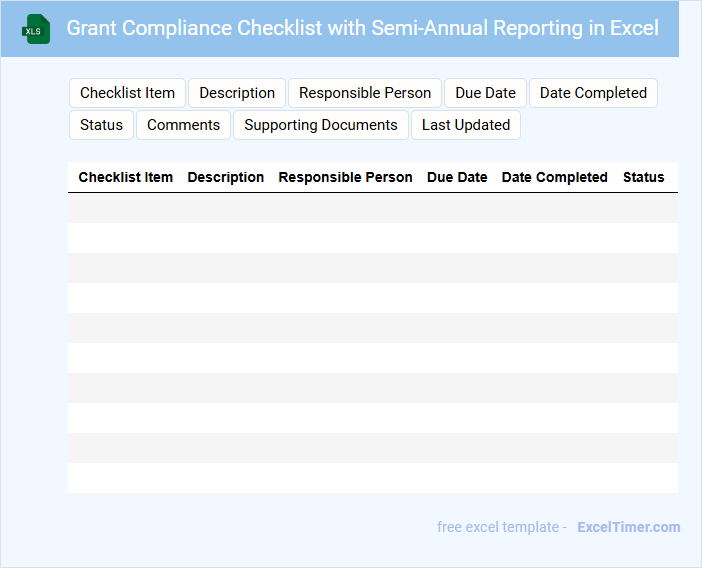702x568 pixels.
Task: Click the Due Date table column header
Action: coord(457,177)
